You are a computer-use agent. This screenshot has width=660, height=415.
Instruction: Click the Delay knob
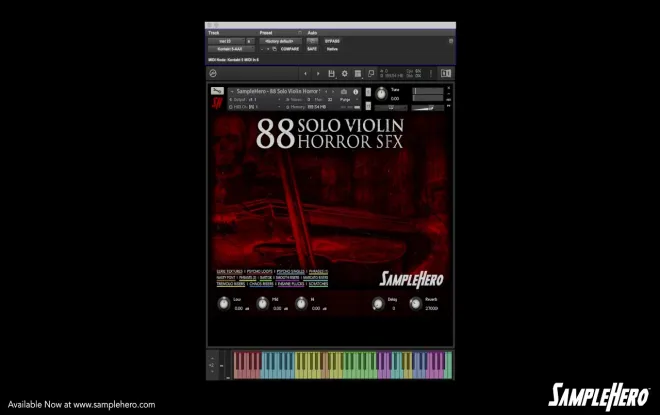pyautogui.click(x=378, y=303)
